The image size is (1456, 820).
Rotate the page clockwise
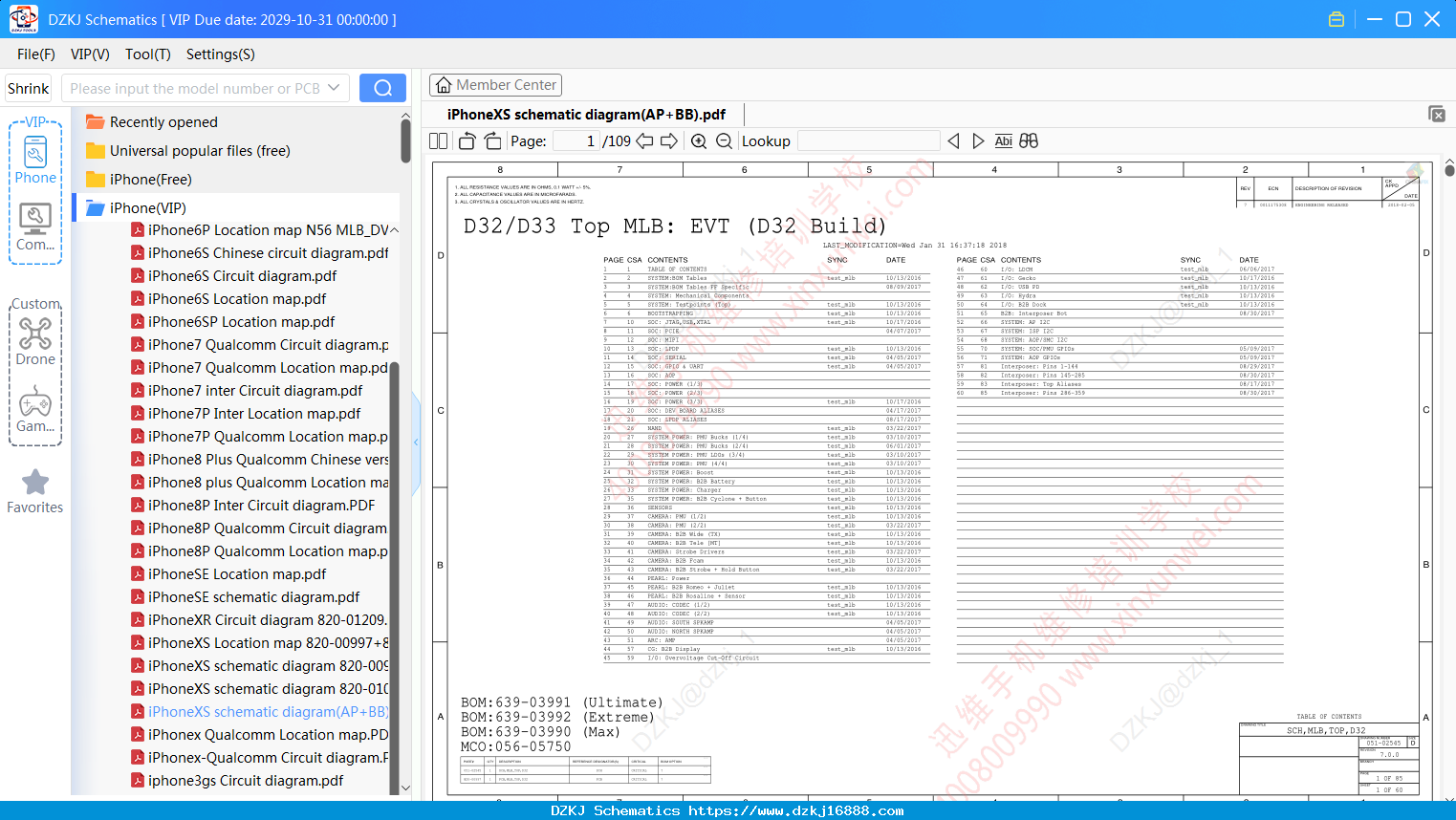click(x=492, y=141)
